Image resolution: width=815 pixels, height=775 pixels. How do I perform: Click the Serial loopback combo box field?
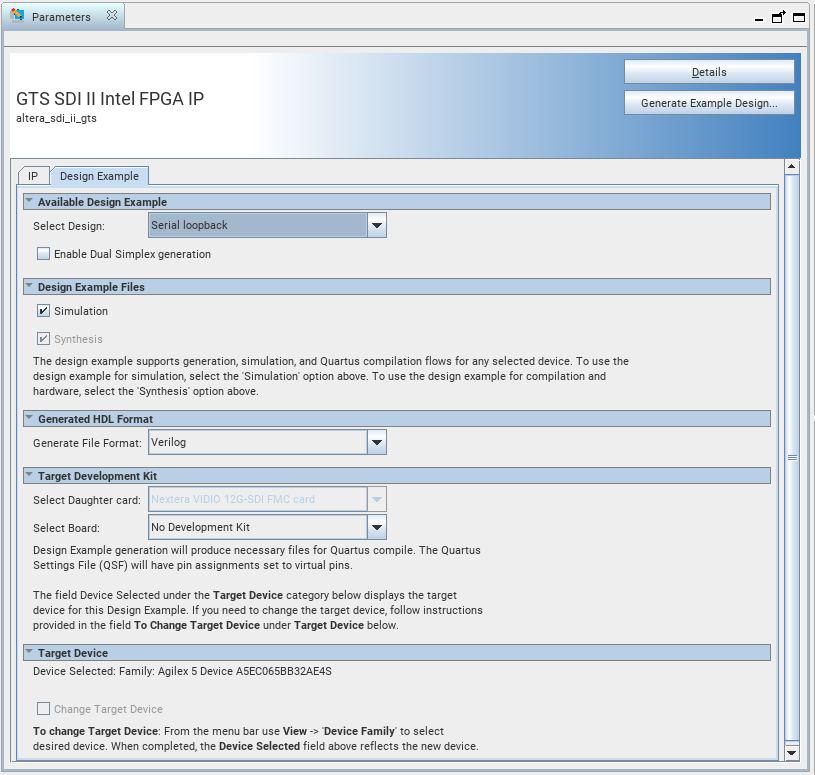[258, 225]
